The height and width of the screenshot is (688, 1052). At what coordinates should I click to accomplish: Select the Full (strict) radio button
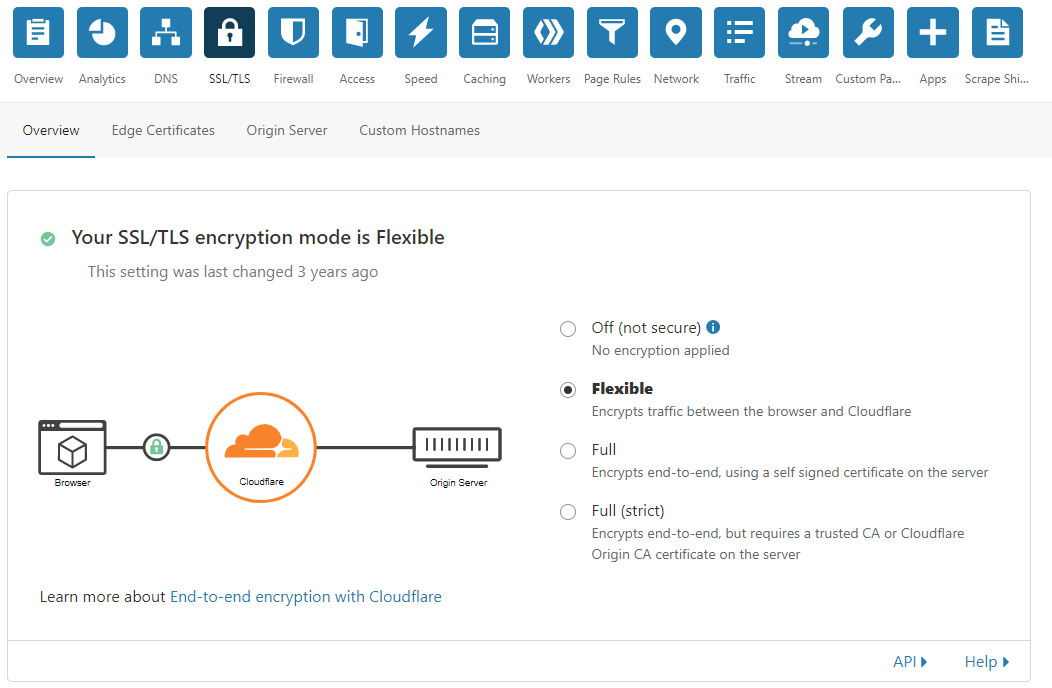568,512
